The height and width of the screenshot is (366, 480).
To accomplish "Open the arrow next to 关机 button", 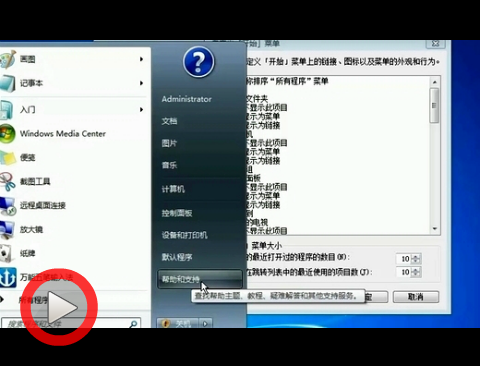I will click(205, 323).
